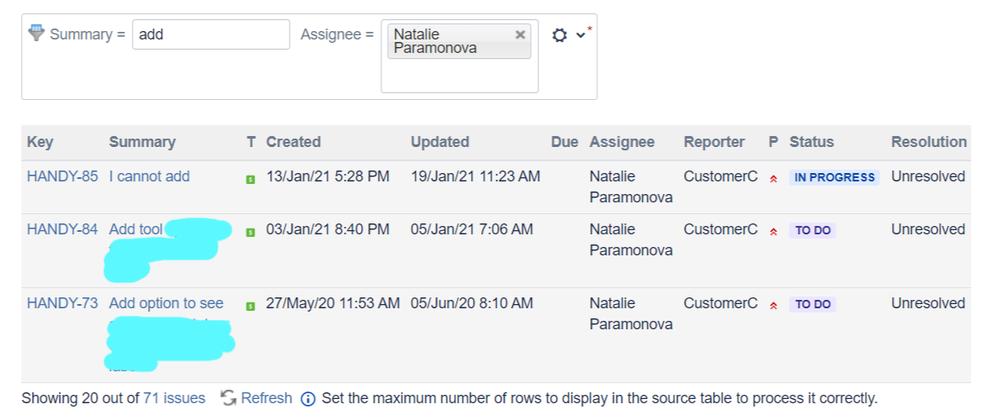Open issue HANDY-73 link
Image resolution: width=998 pixels, height=420 pixels.
pos(62,303)
